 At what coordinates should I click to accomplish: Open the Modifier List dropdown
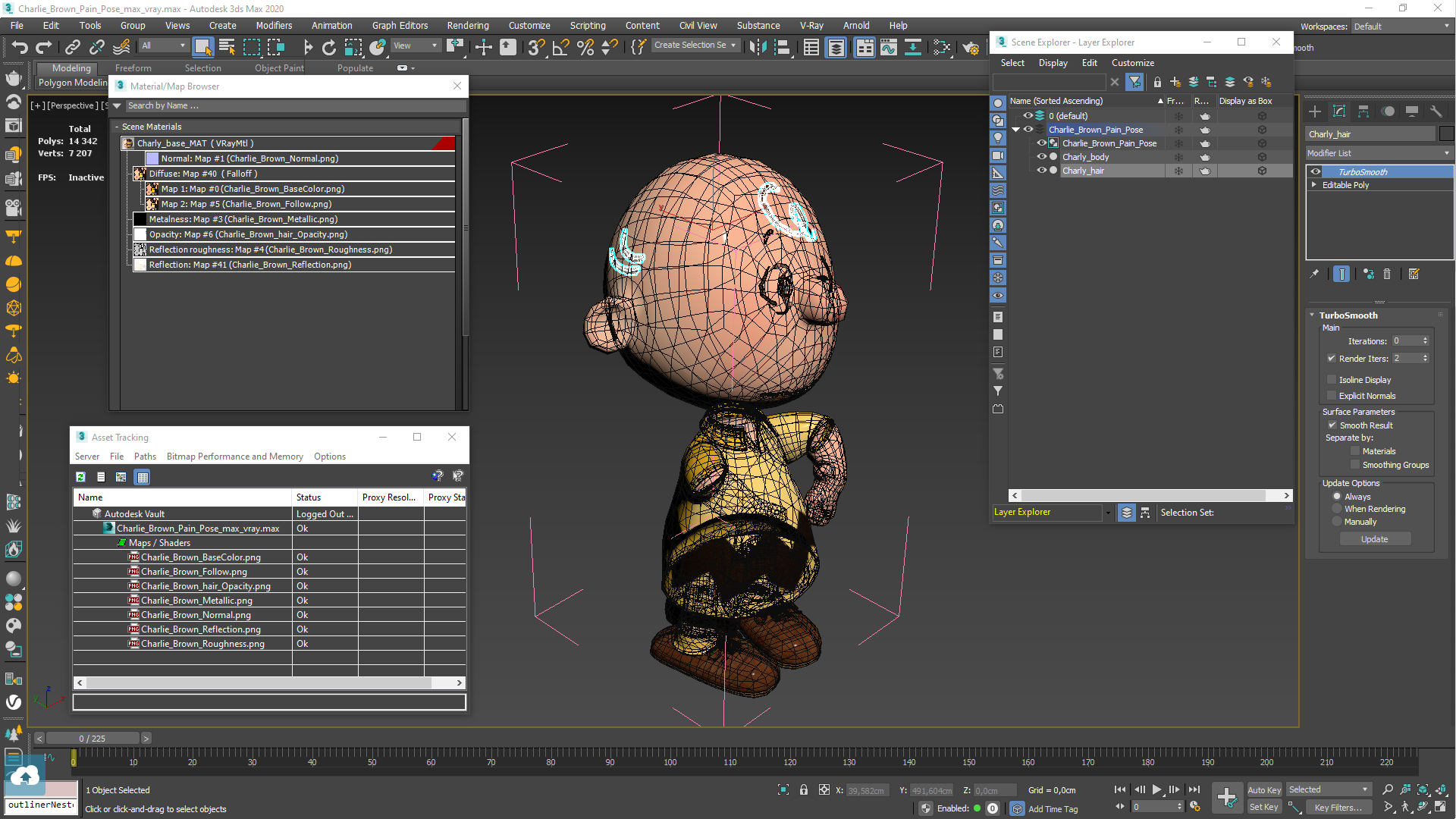pos(1379,153)
